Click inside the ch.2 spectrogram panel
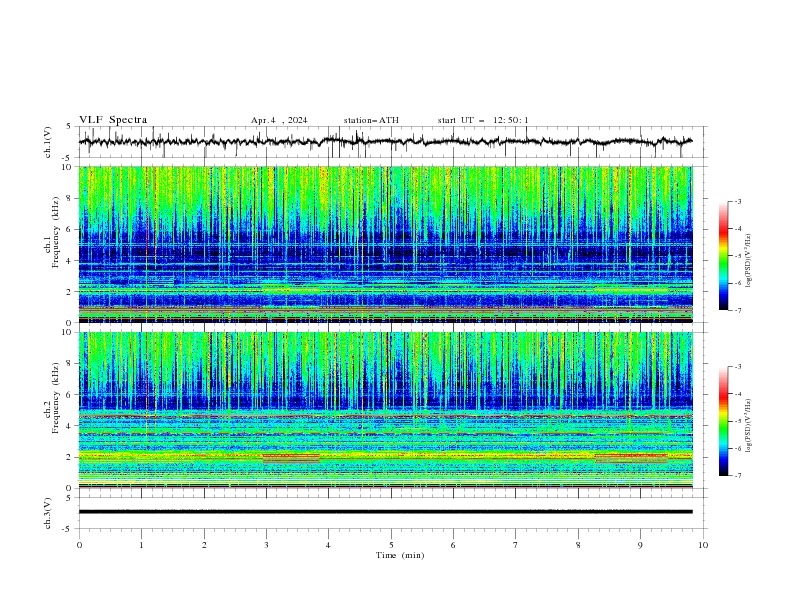792x612 pixels. tap(386, 410)
